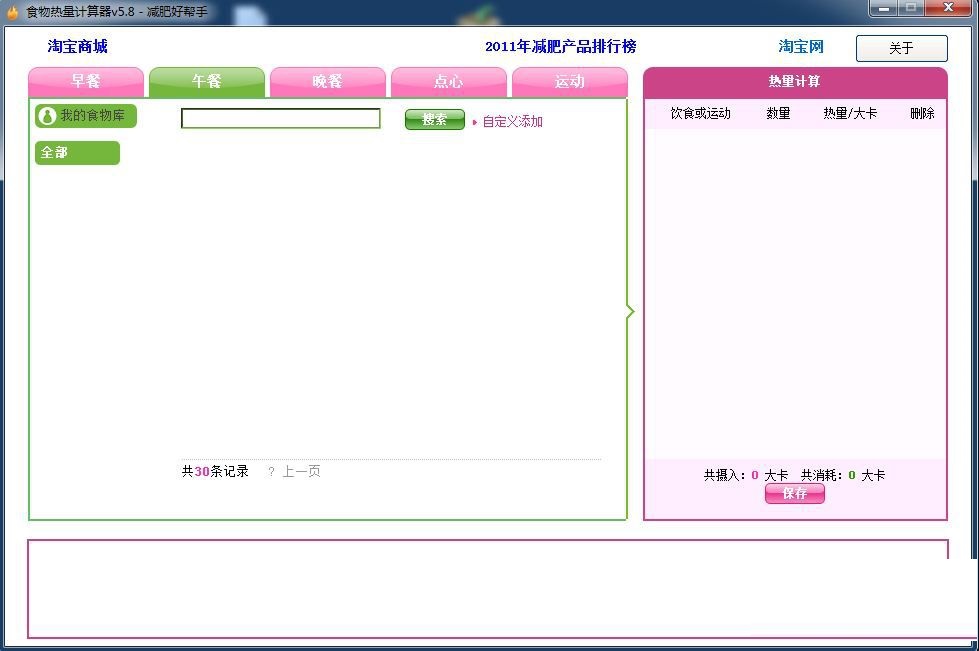979x651 pixels.
Task: Click the 饮食或运动 column header
Action: (x=701, y=113)
